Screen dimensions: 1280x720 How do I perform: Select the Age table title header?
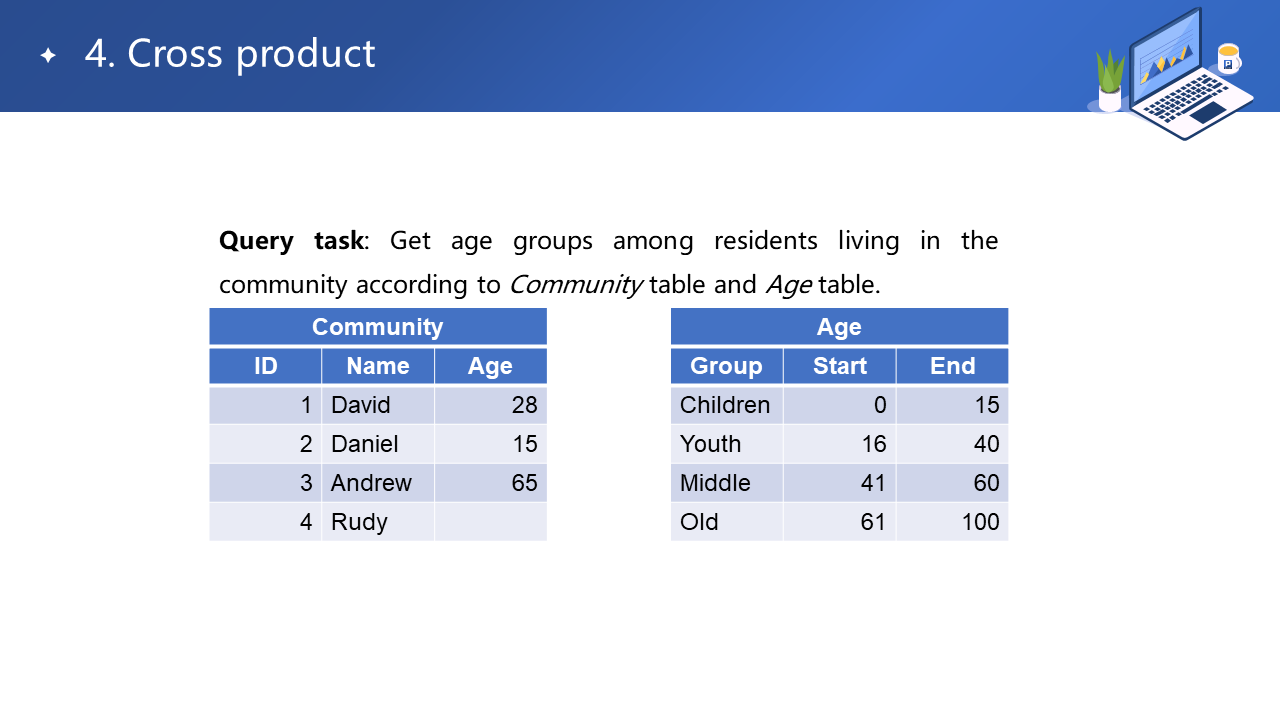click(x=839, y=327)
